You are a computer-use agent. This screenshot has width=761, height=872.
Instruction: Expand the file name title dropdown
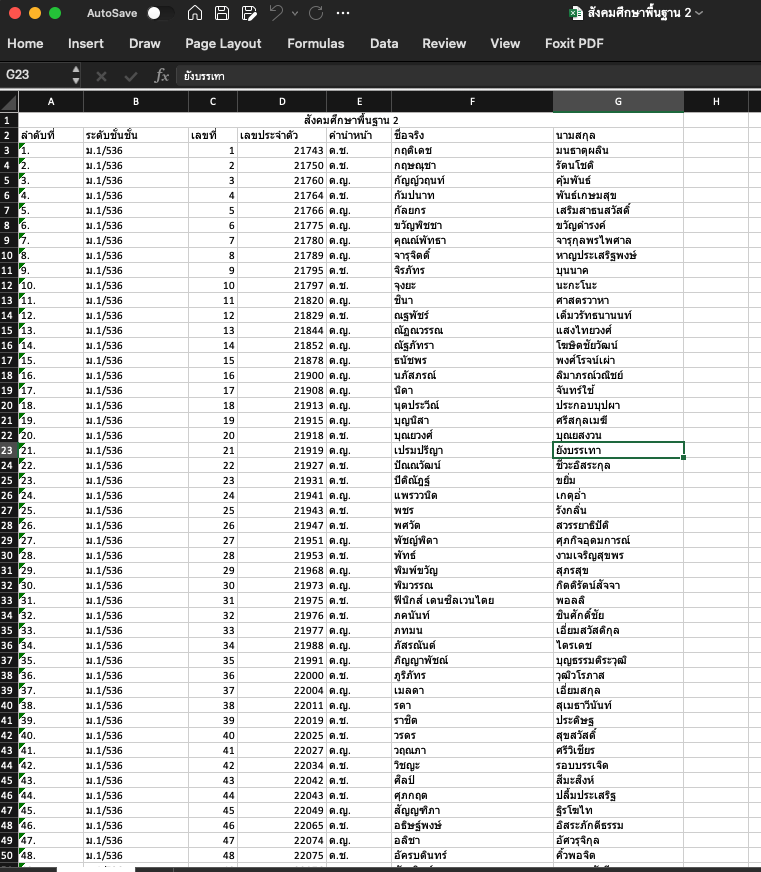tap(699, 13)
